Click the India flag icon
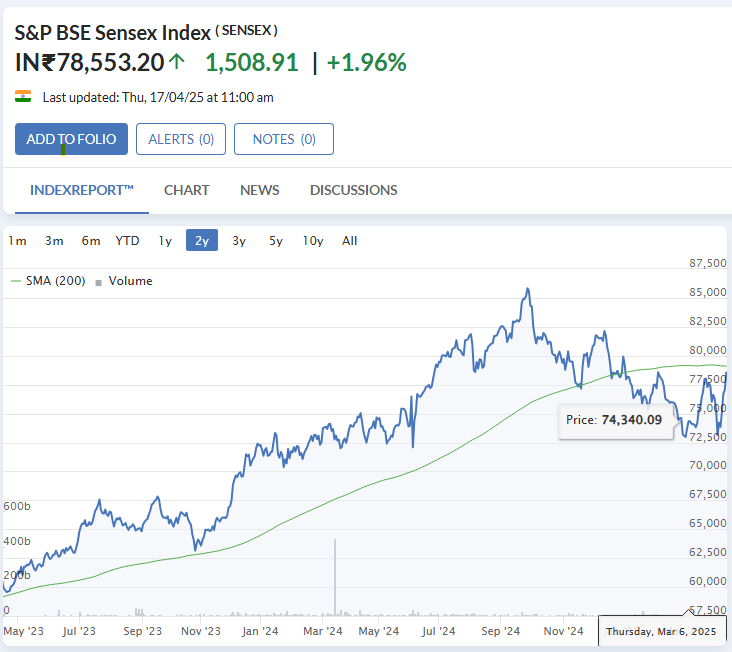732x652 pixels. click(23, 97)
